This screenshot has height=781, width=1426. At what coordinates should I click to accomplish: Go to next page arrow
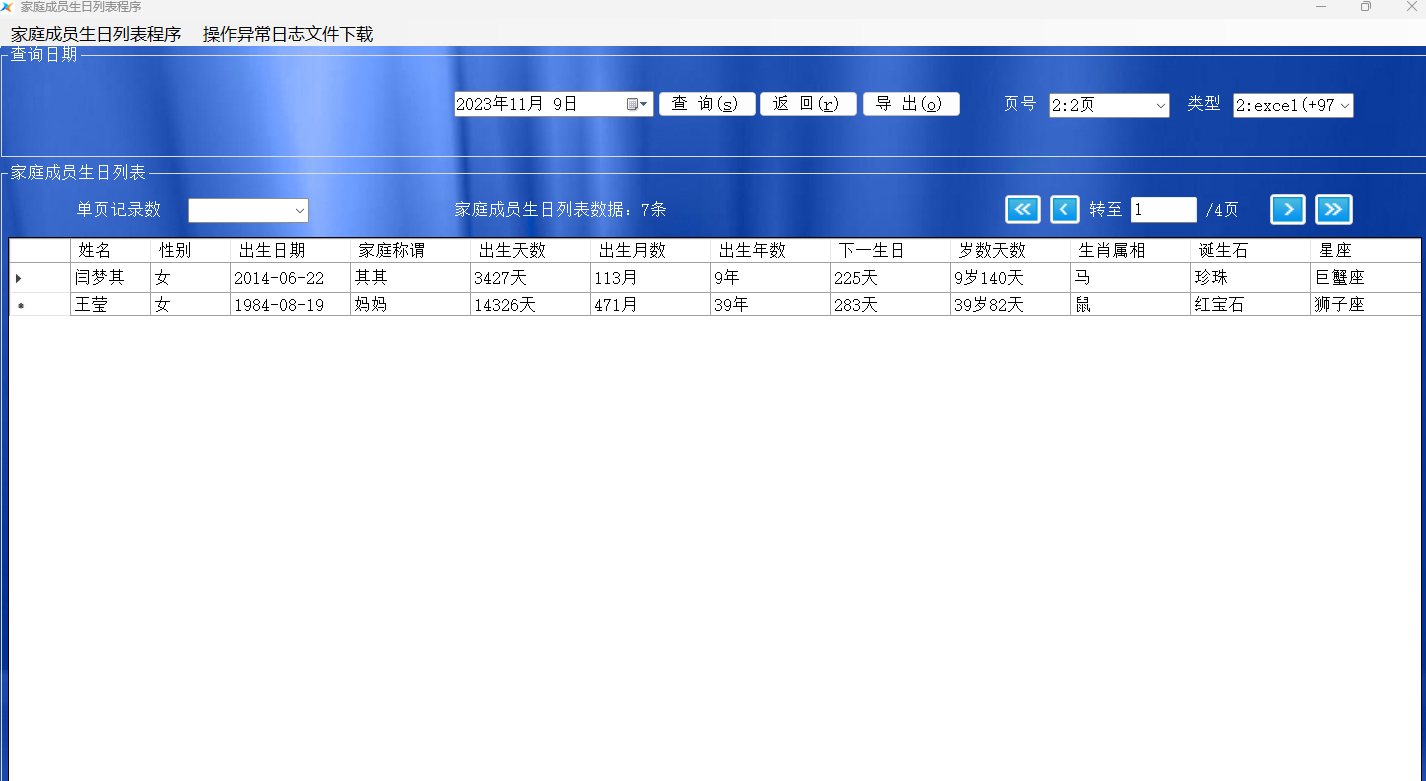[x=1288, y=209]
